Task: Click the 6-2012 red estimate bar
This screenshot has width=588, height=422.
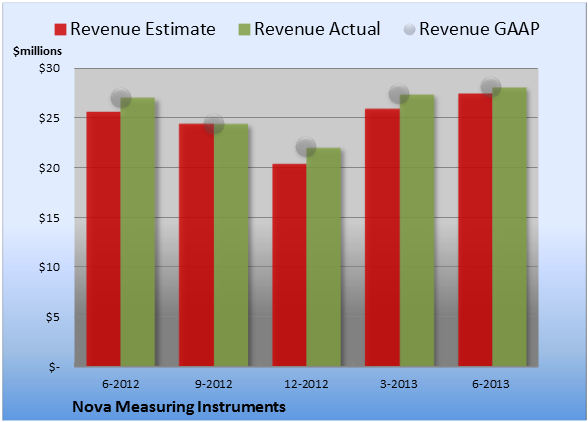Action: pyautogui.click(x=104, y=239)
